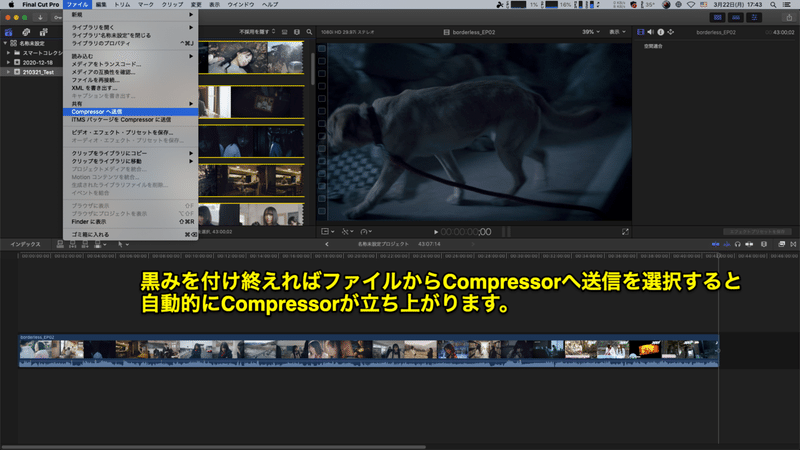The height and width of the screenshot is (450, 800).
Task: Toggle the inspector show/hide button
Action: coord(754,17)
